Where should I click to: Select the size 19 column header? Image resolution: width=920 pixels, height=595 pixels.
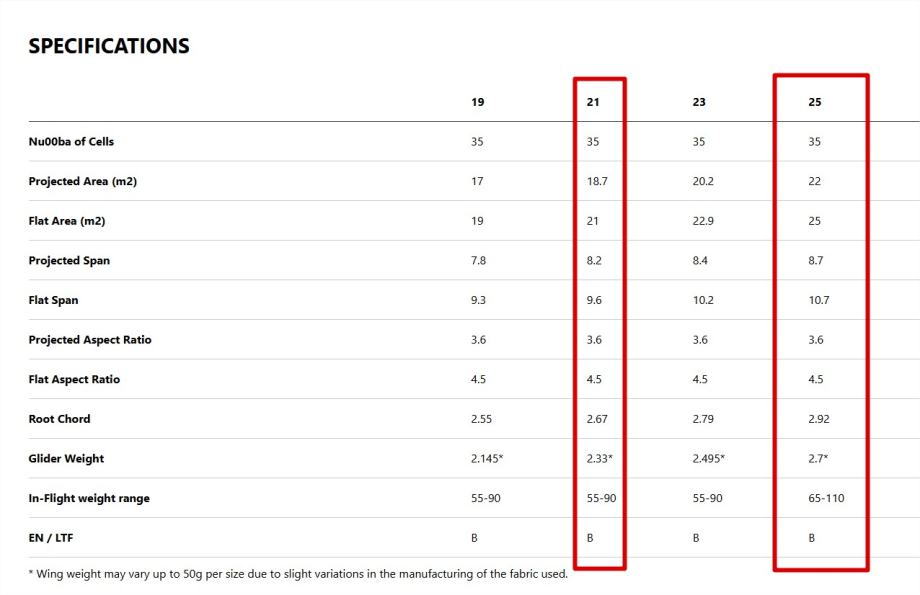[477, 102]
